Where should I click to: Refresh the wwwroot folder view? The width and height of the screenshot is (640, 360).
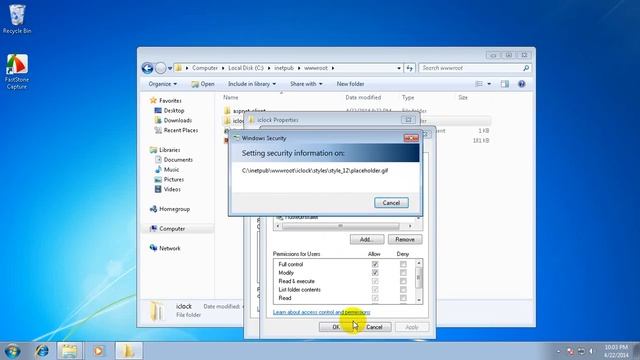tap(409, 68)
